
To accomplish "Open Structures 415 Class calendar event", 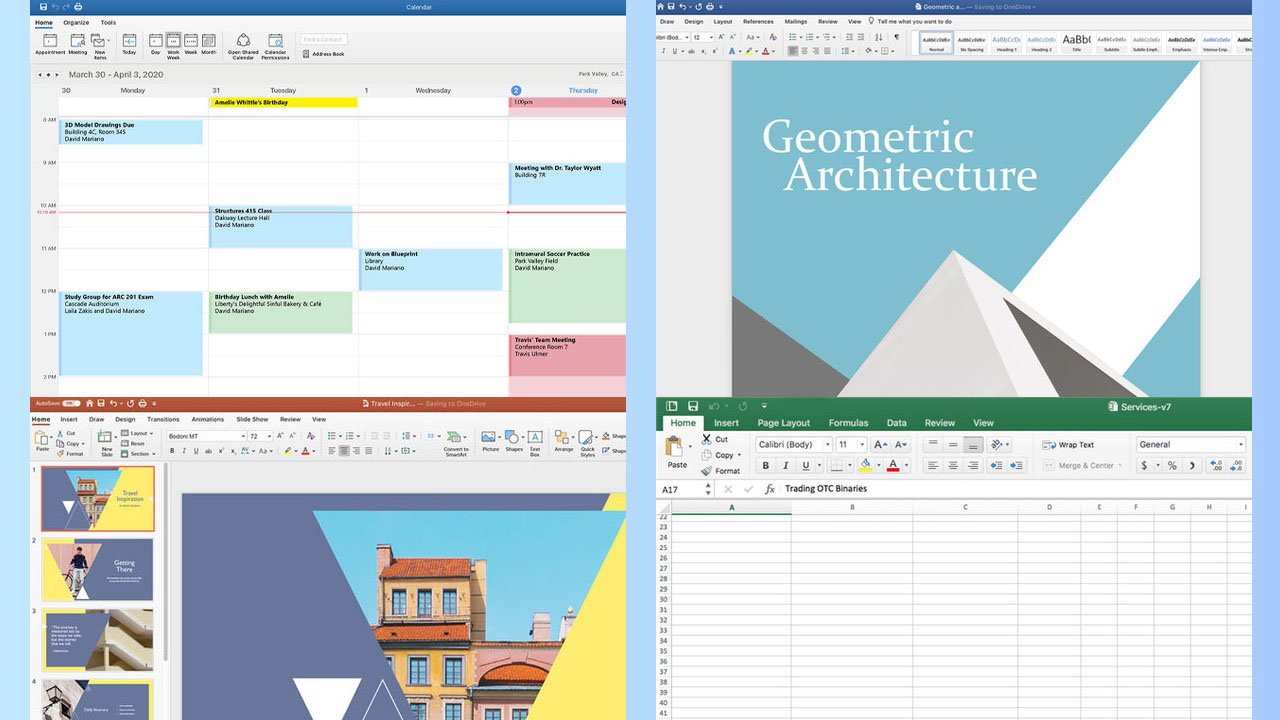I will pyautogui.click(x=281, y=227).
